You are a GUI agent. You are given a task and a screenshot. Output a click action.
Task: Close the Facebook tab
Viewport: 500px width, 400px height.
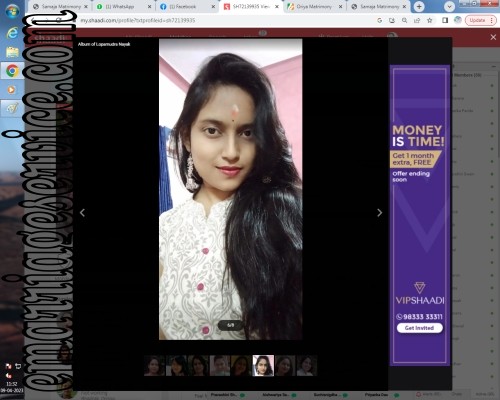coord(213,7)
